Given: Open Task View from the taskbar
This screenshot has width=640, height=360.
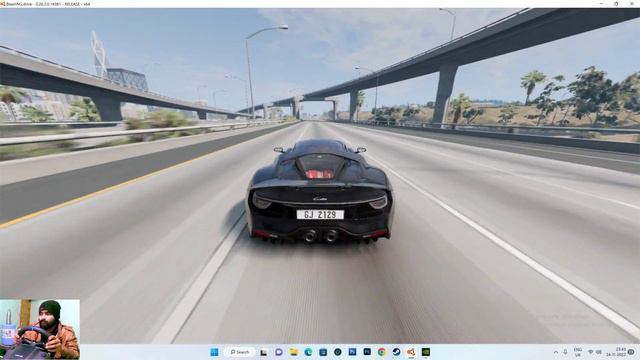Looking at the screenshot, I should 264,352.
